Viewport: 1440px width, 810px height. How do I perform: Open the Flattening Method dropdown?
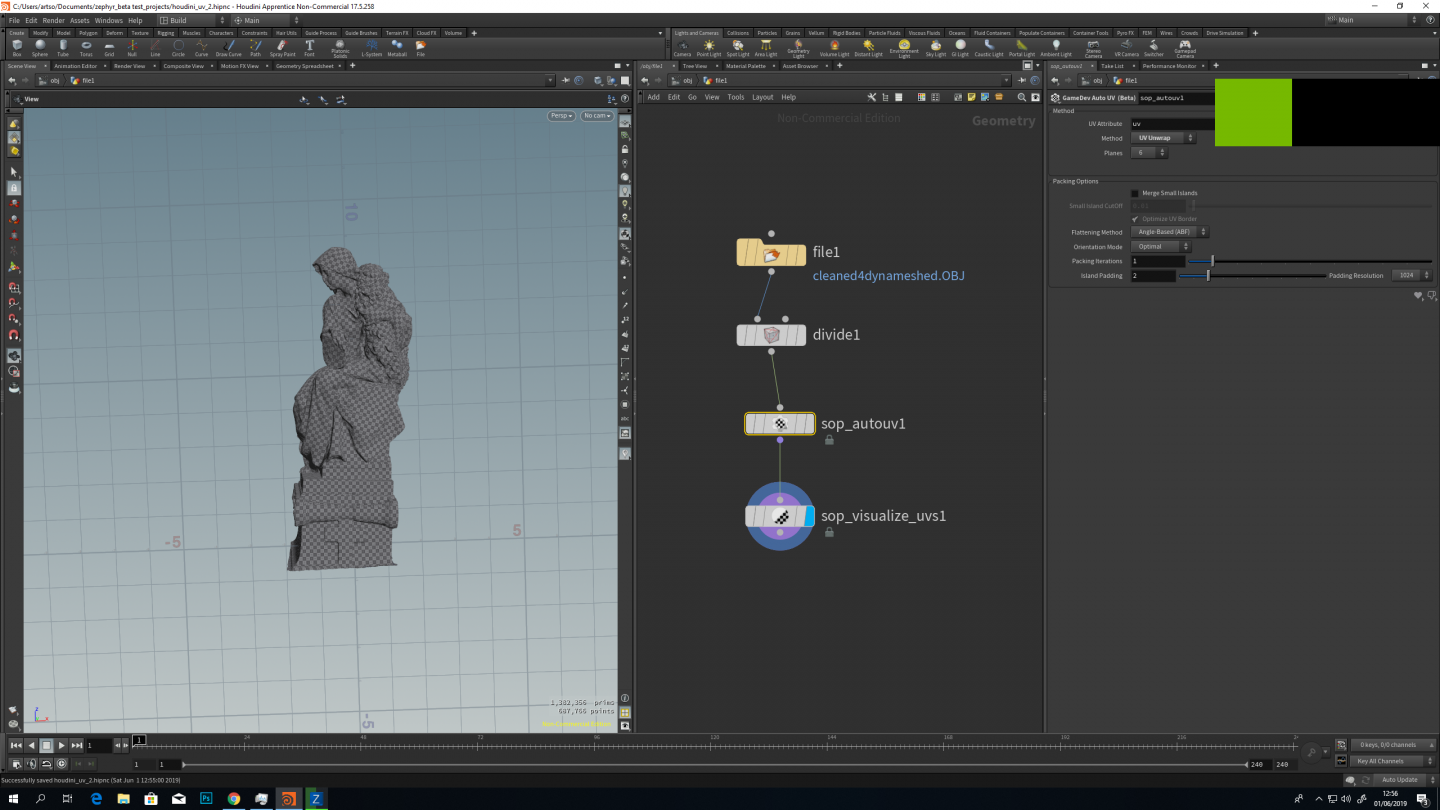[1169, 232]
